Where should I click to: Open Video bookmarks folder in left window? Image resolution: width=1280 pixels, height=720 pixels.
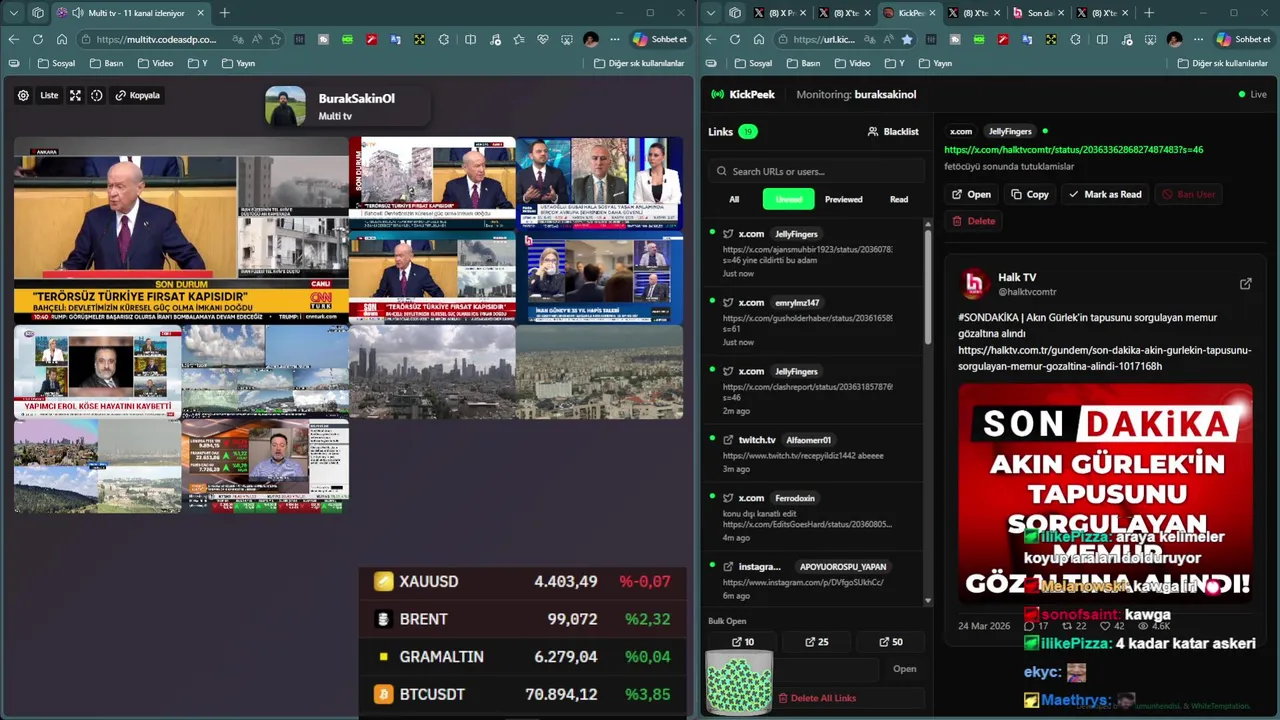click(x=155, y=63)
